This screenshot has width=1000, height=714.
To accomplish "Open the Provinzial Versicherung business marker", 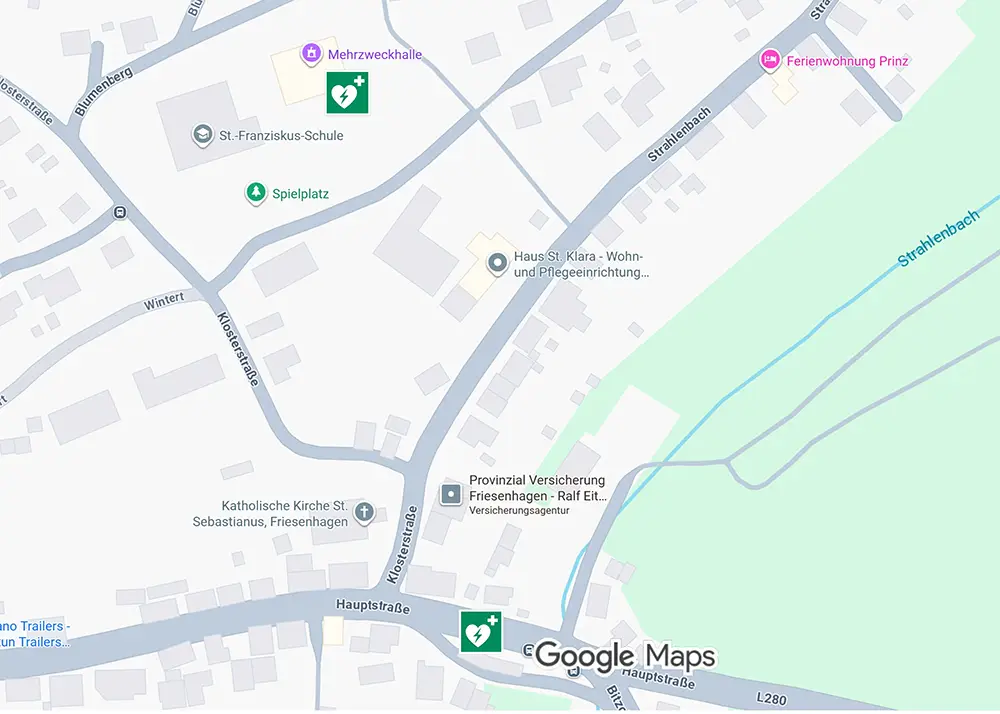I will [x=451, y=494].
